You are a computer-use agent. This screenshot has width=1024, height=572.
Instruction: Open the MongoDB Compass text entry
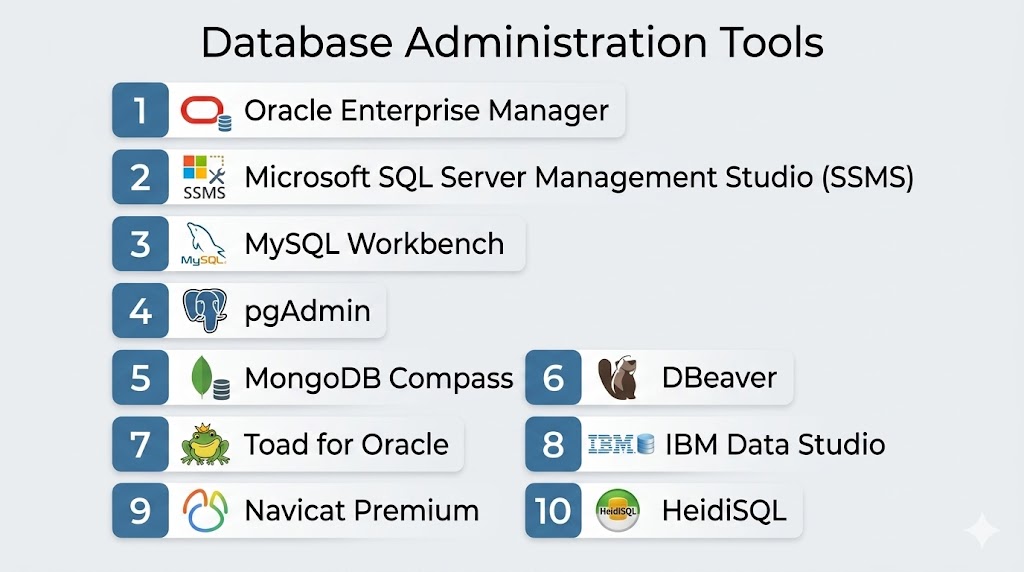pos(378,378)
